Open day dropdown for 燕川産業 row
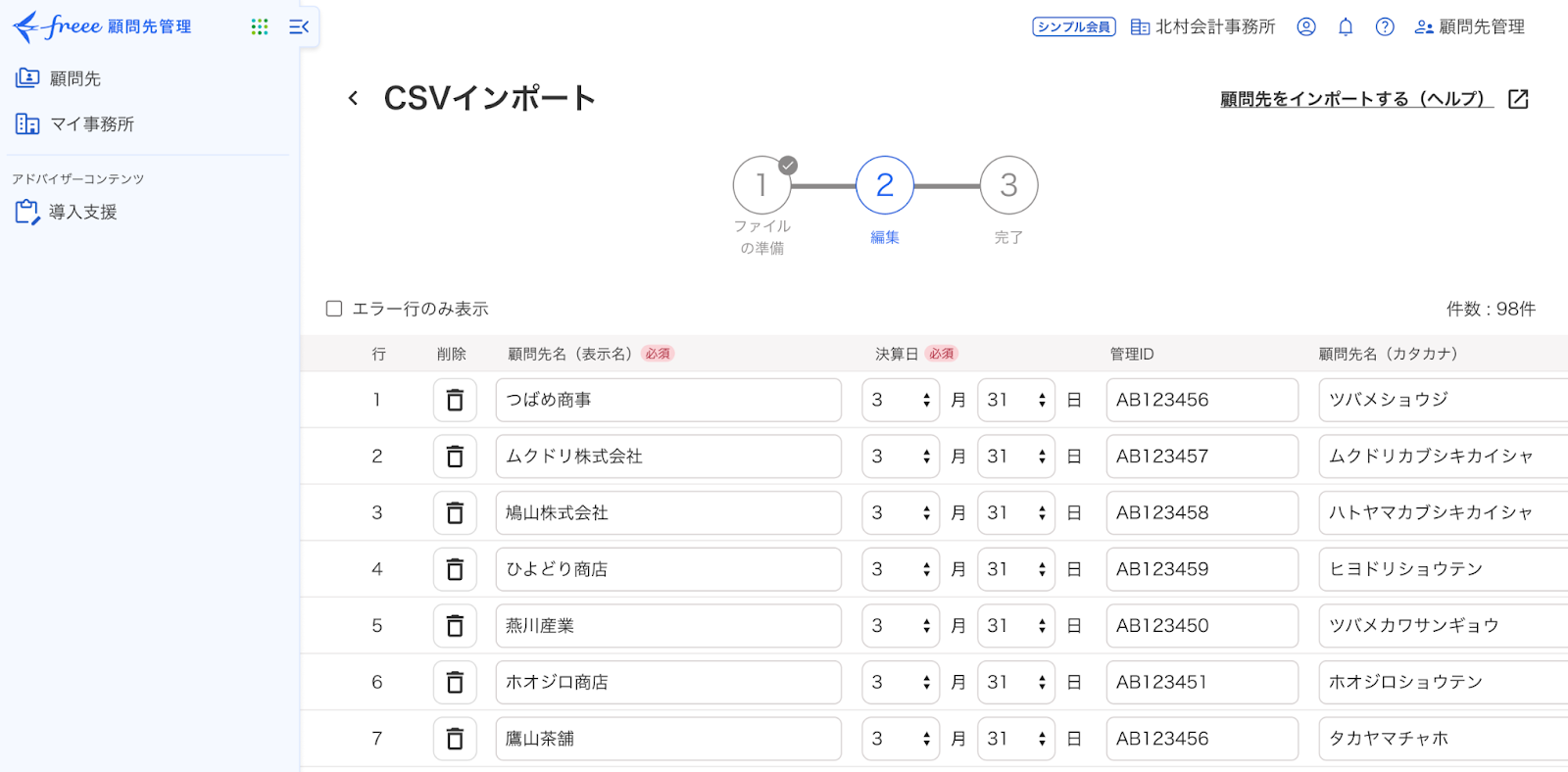This screenshot has width=1568, height=772. [x=1016, y=626]
